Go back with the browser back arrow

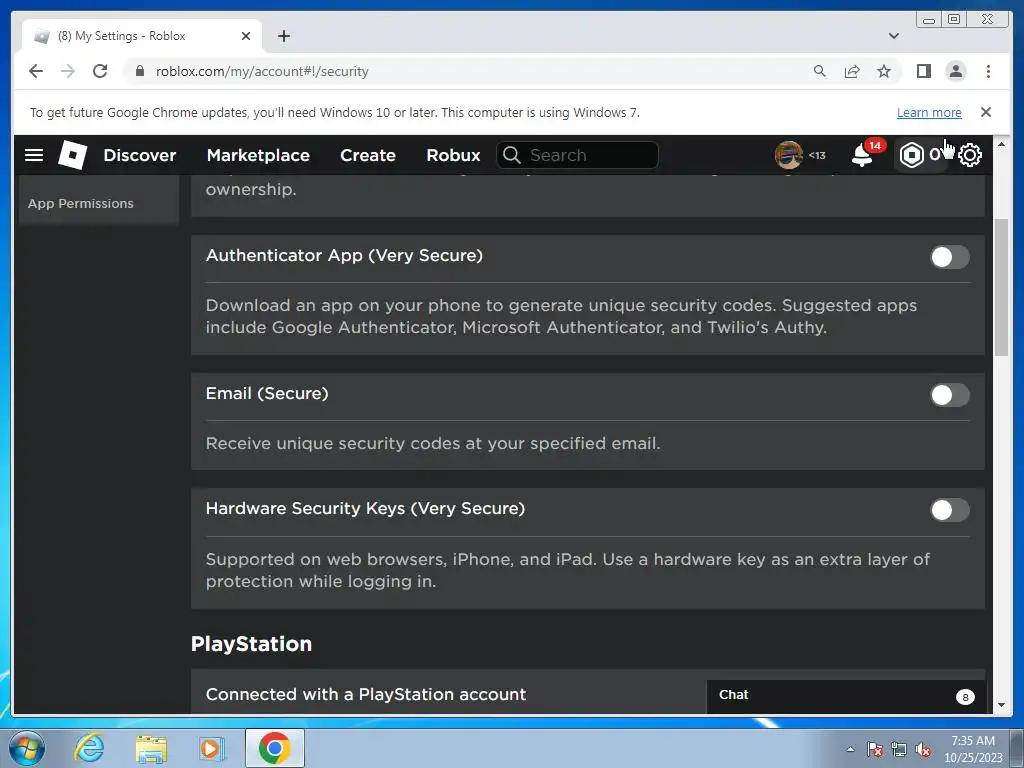36,71
